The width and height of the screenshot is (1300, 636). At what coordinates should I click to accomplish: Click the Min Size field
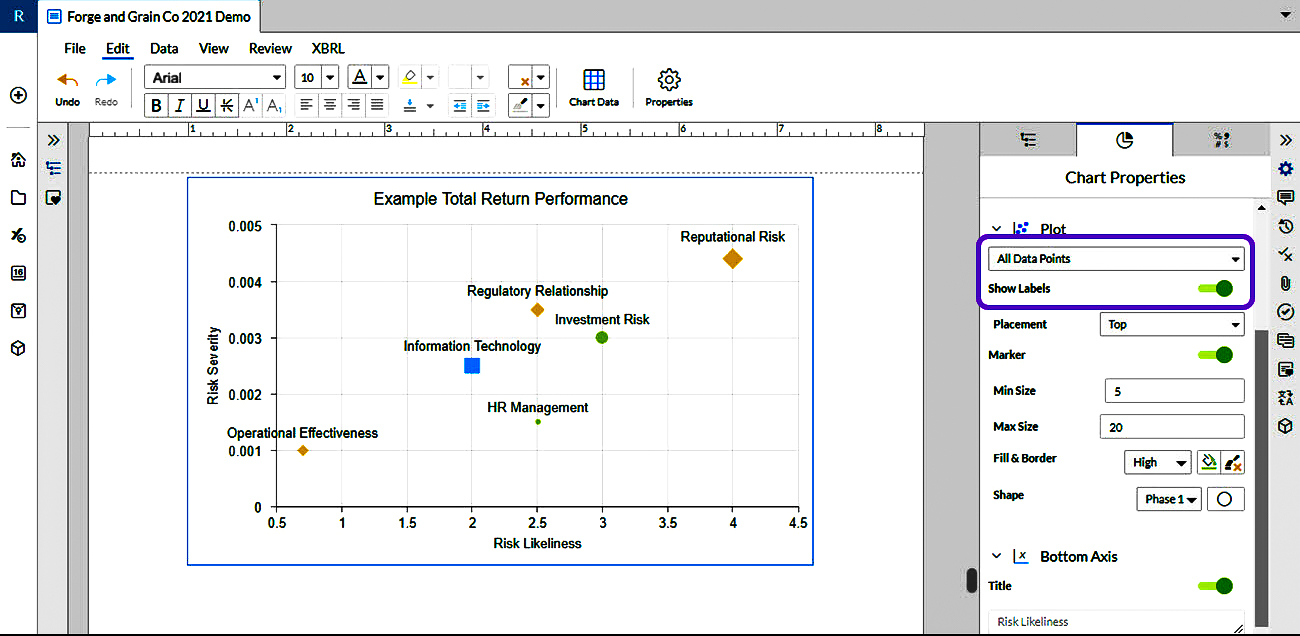click(1175, 391)
